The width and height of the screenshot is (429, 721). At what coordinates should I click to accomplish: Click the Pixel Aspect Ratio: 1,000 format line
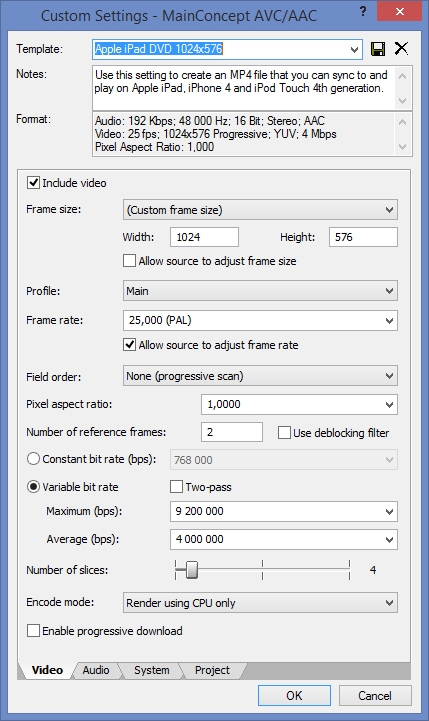154,147
